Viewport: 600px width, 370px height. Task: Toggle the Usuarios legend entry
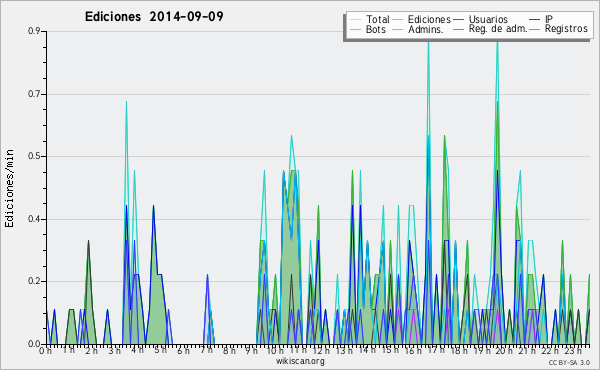click(x=488, y=19)
